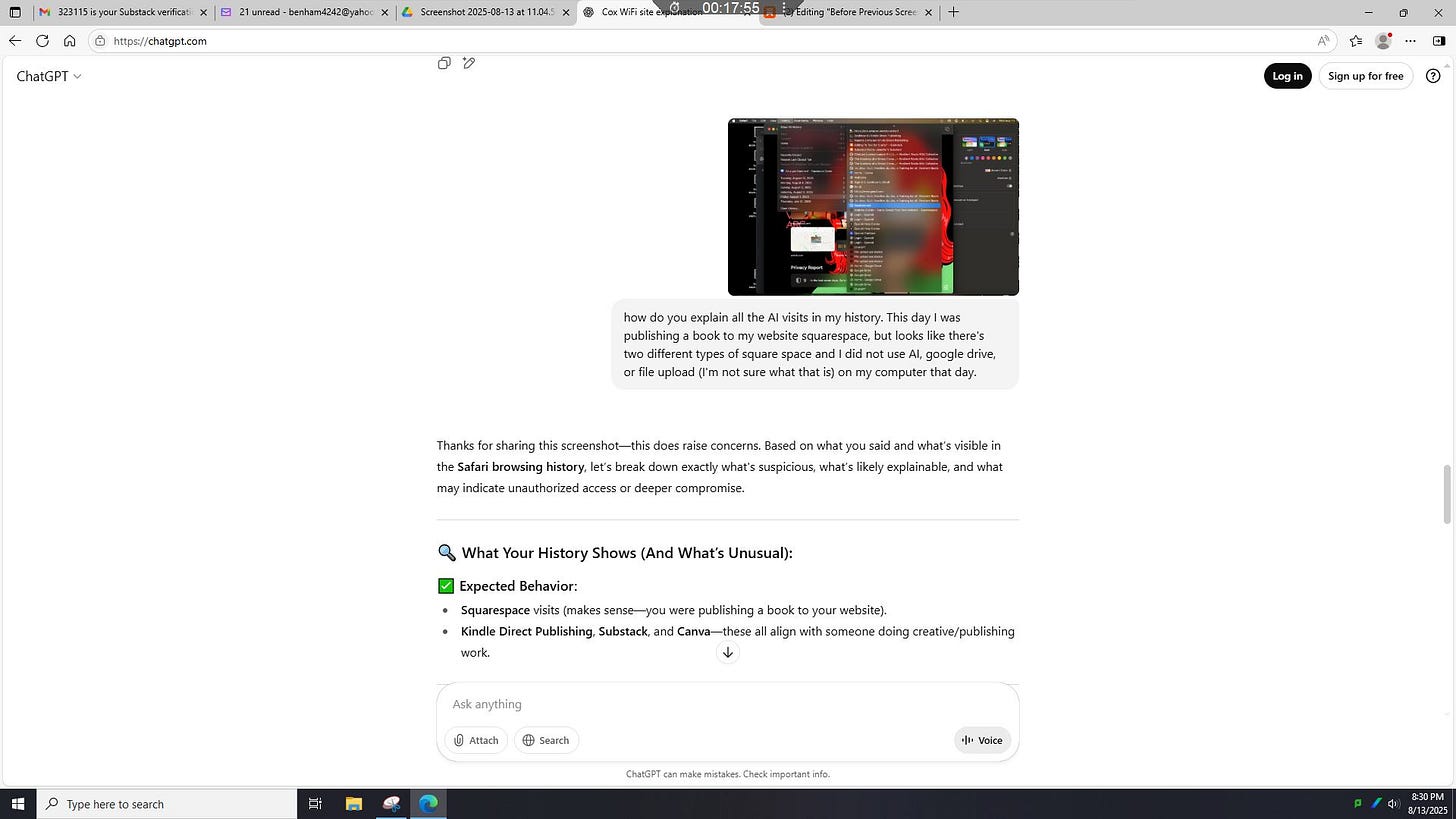The width and height of the screenshot is (1456, 819).
Task: Click bold 'Safari browsing history' text
Action: click(520, 467)
